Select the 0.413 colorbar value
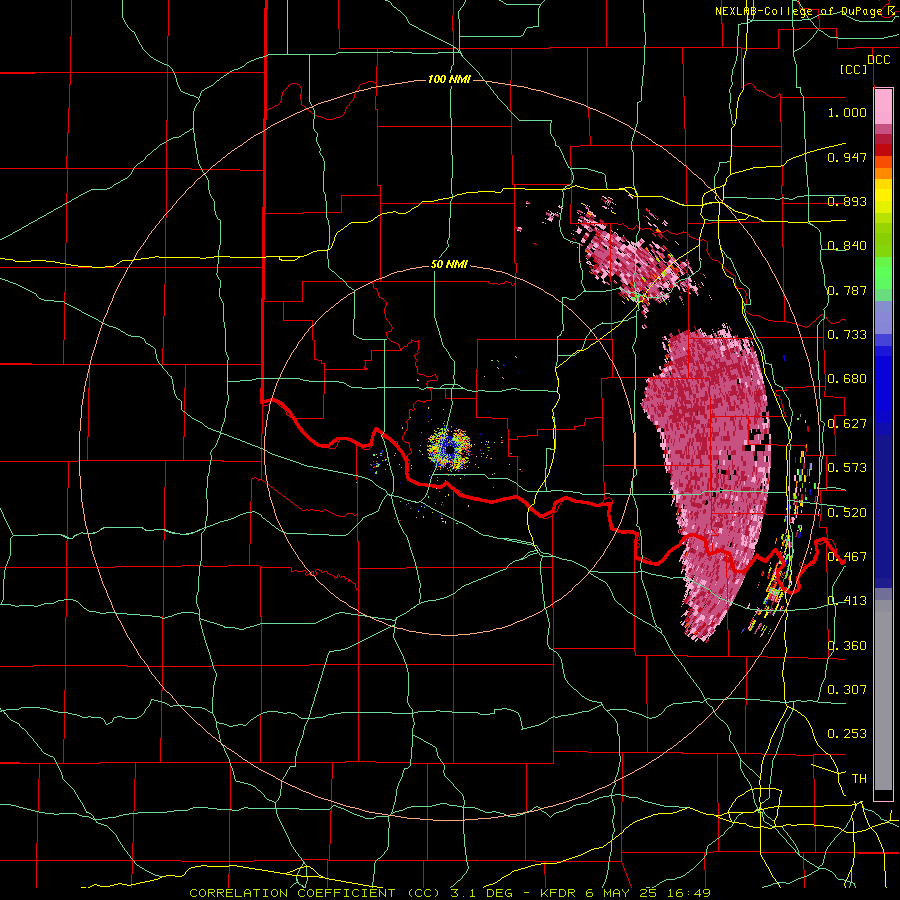 pos(847,601)
